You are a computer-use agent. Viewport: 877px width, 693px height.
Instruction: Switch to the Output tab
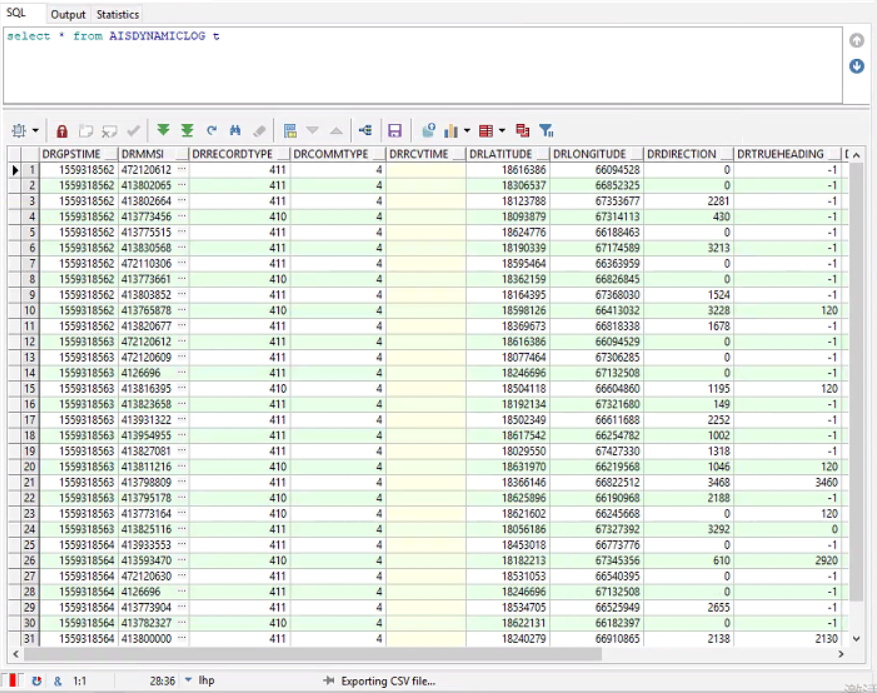pos(67,14)
